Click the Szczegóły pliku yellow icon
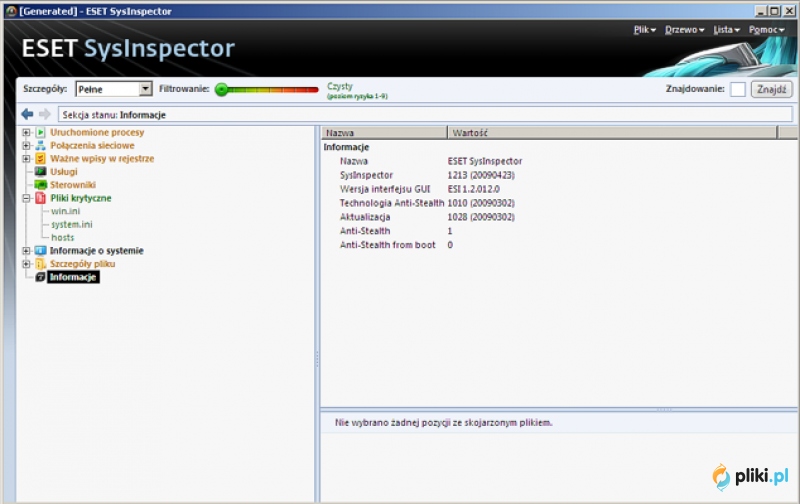This screenshot has height=504, width=800. click(x=40, y=264)
